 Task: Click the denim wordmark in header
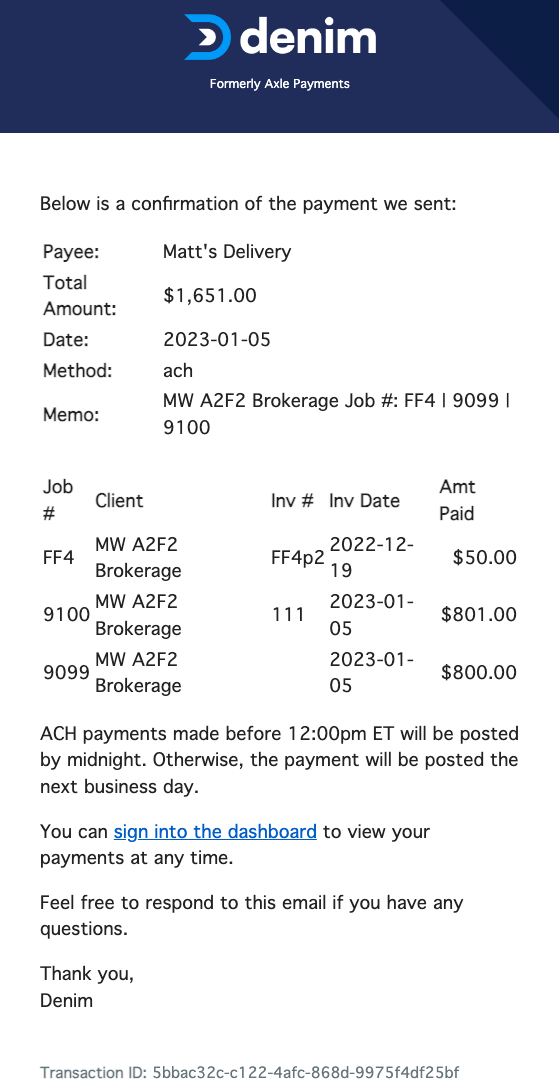point(308,36)
